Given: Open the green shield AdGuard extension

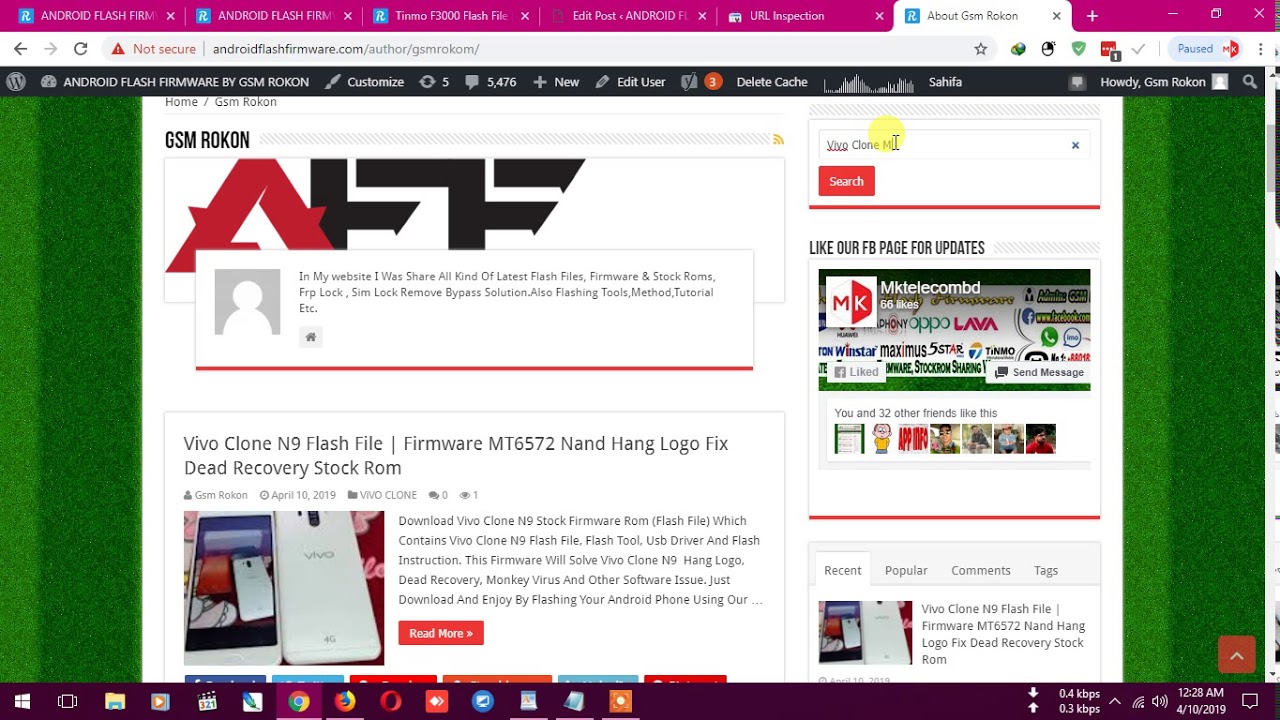Looking at the screenshot, I should coord(1078,48).
